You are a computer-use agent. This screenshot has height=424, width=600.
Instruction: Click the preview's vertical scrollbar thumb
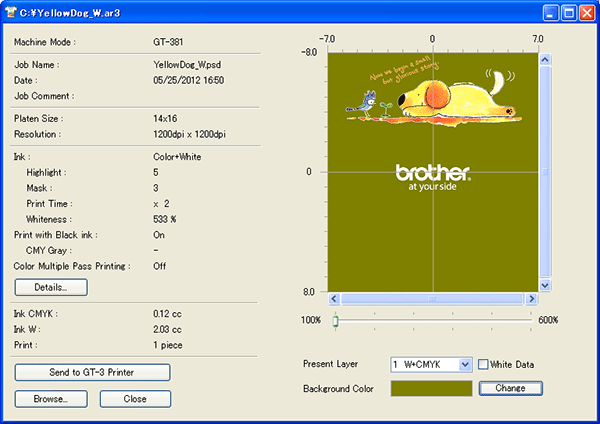point(545,170)
